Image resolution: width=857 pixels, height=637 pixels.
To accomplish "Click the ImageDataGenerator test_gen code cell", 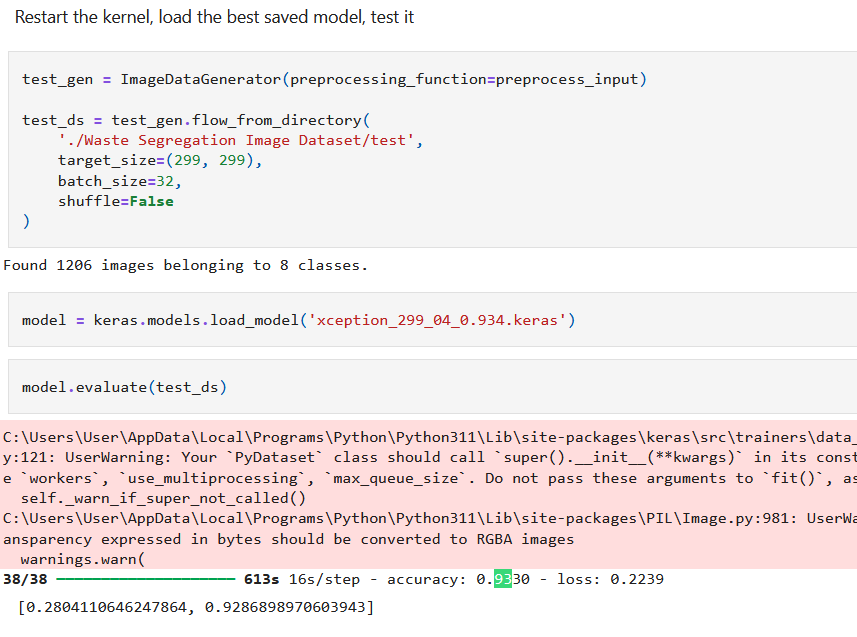I will tap(432, 150).
